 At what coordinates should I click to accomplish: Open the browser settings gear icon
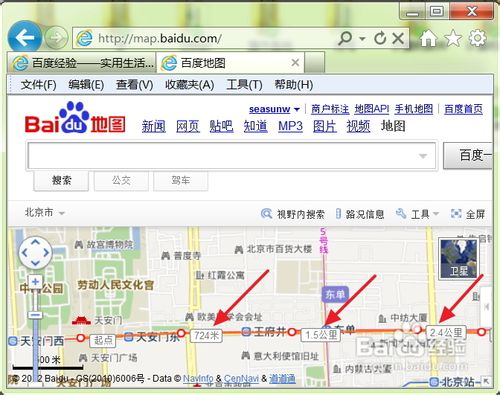477,38
